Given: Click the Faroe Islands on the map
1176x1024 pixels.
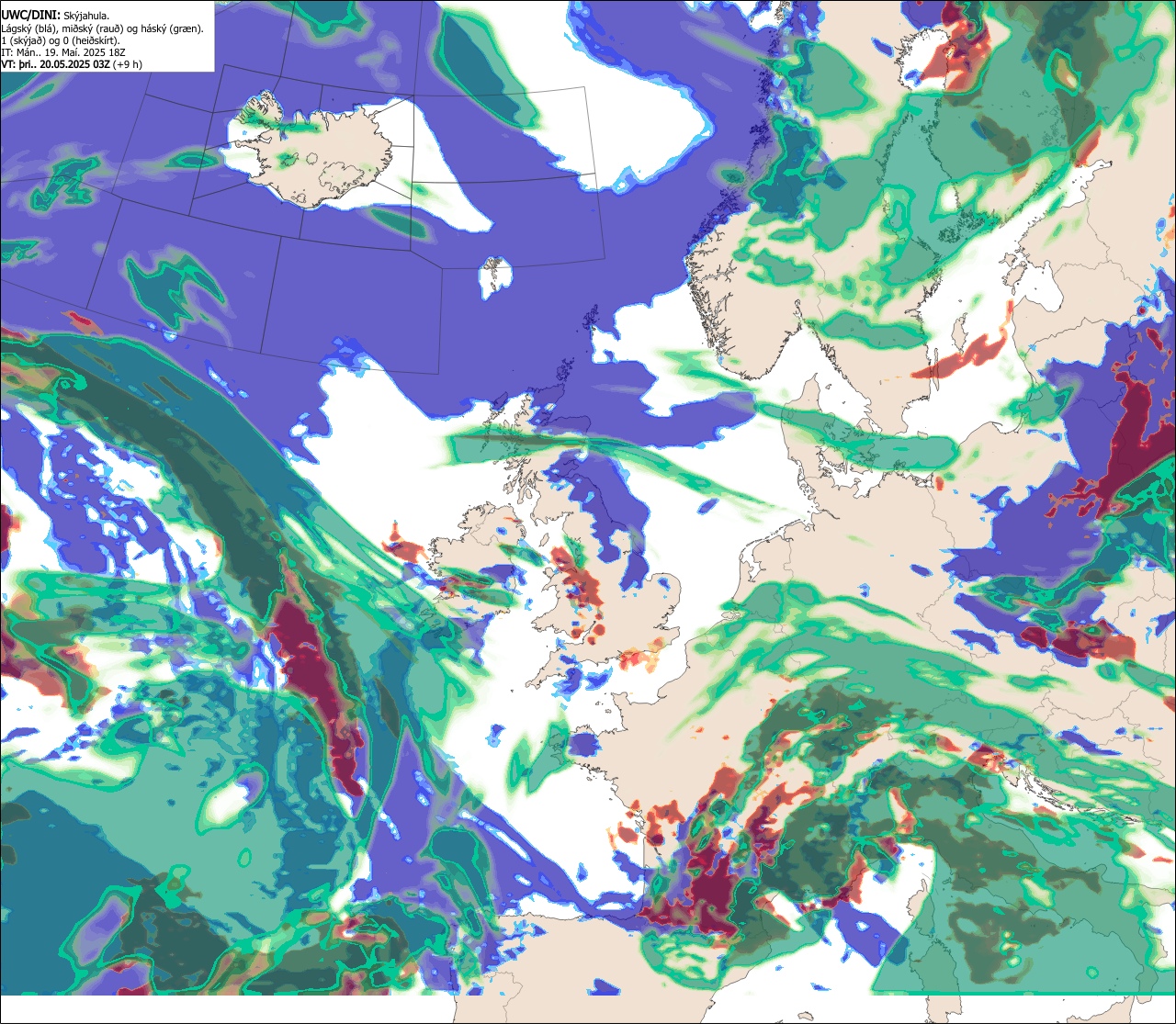Looking at the screenshot, I should click(496, 276).
